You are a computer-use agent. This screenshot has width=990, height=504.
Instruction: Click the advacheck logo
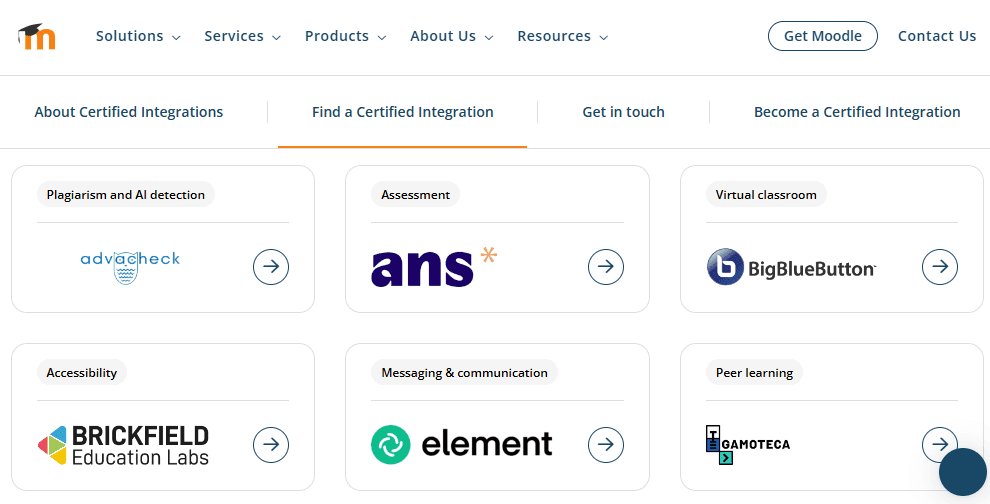point(130,267)
